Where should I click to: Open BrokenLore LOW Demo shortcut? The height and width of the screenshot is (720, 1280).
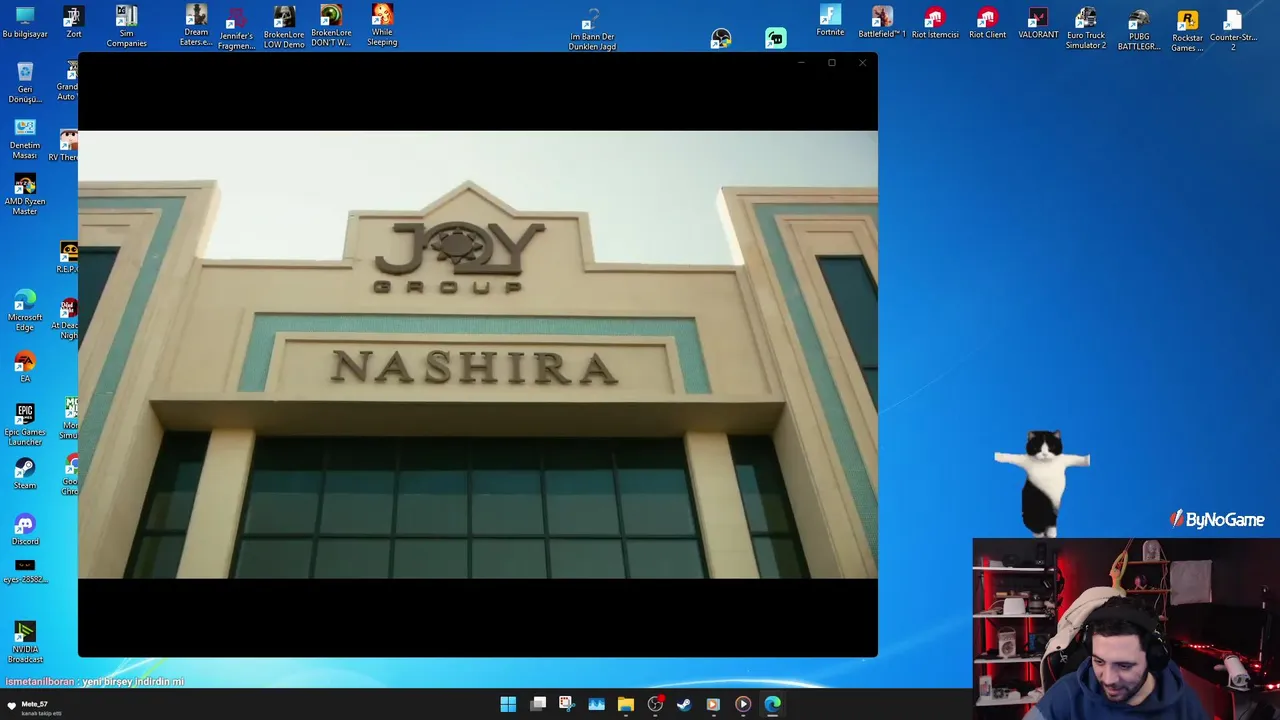click(284, 27)
